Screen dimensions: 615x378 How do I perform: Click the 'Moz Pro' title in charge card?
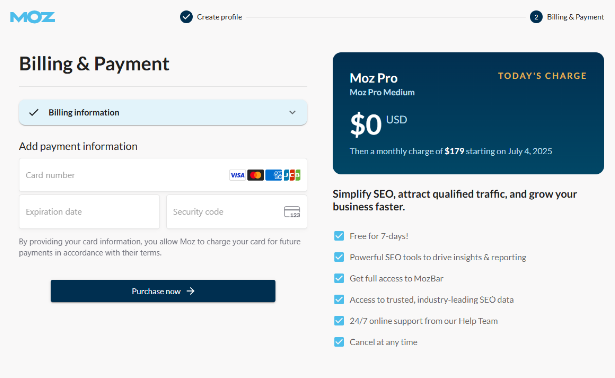click(373, 78)
